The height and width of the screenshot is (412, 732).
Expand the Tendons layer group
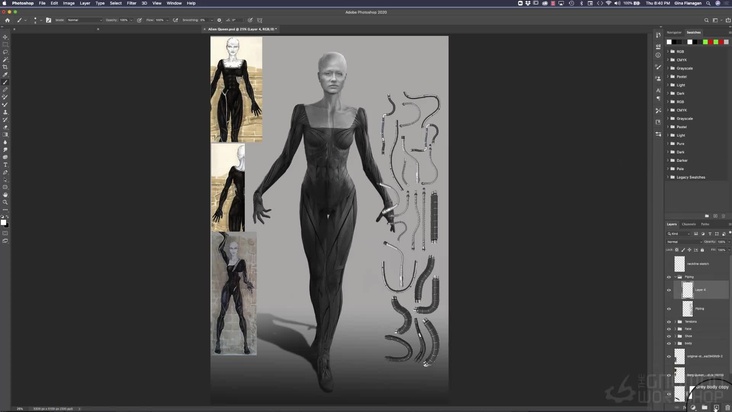675,322
